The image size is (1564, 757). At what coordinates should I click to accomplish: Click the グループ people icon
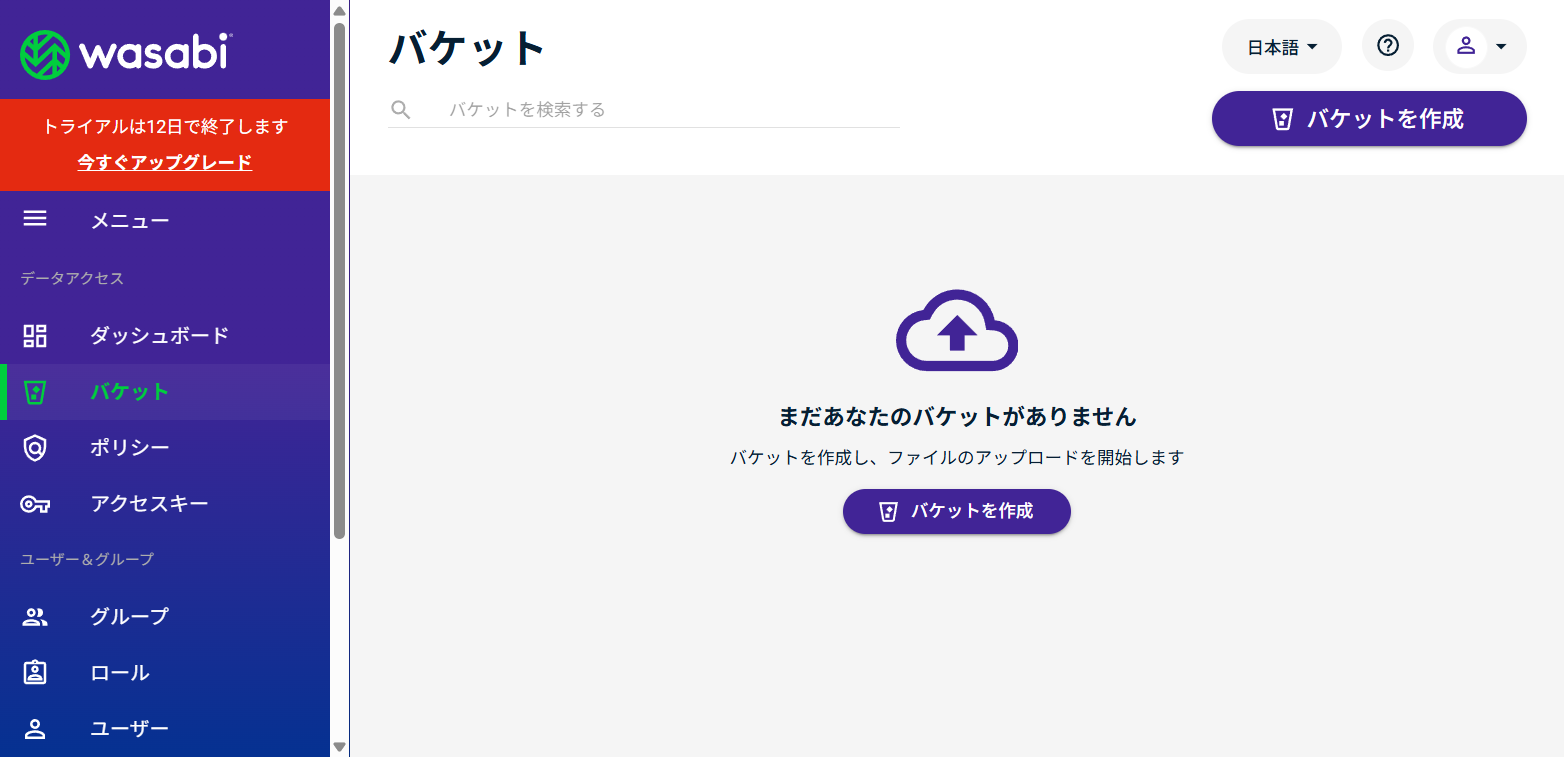pos(35,617)
